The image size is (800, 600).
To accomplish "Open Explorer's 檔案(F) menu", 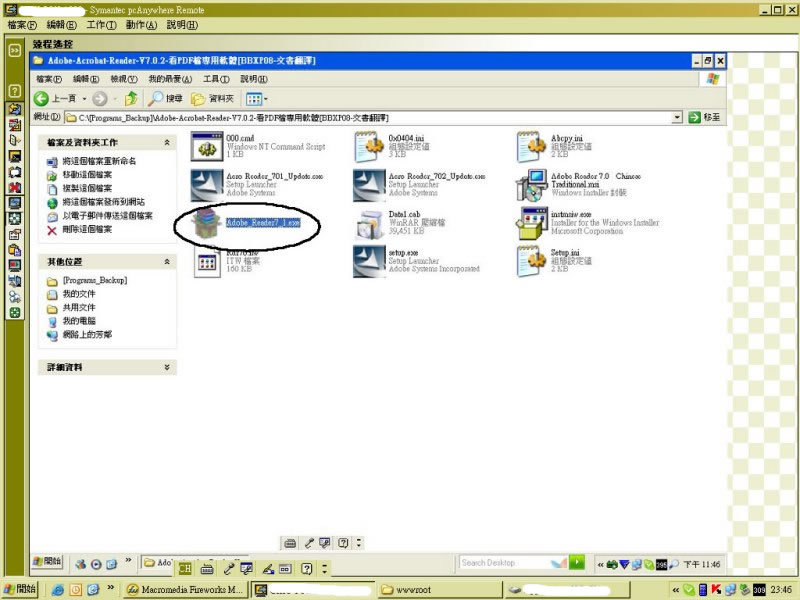I will click(49, 79).
